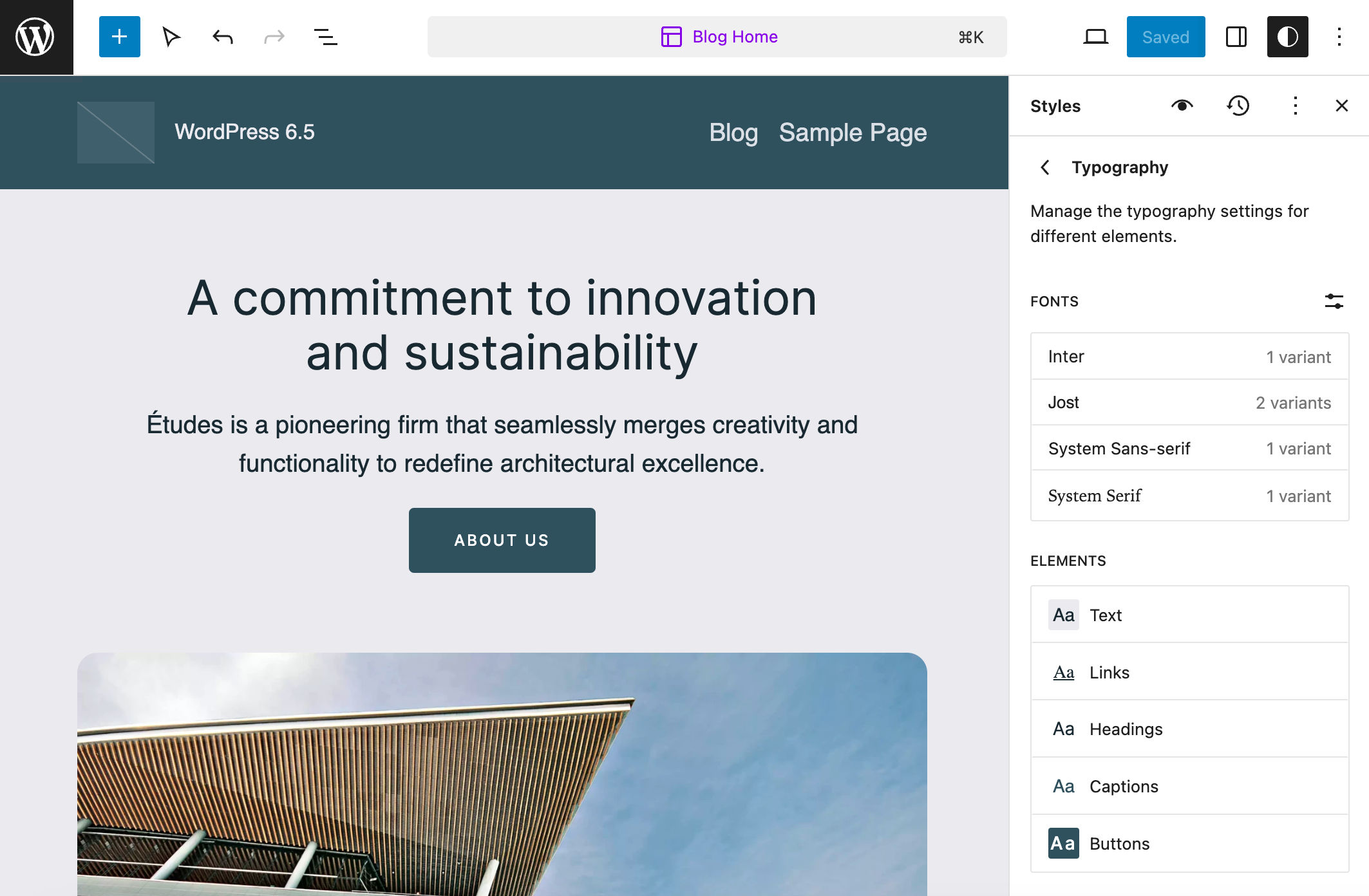
Task: Click the ABOUT US button on canvas
Action: click(502, 539)
